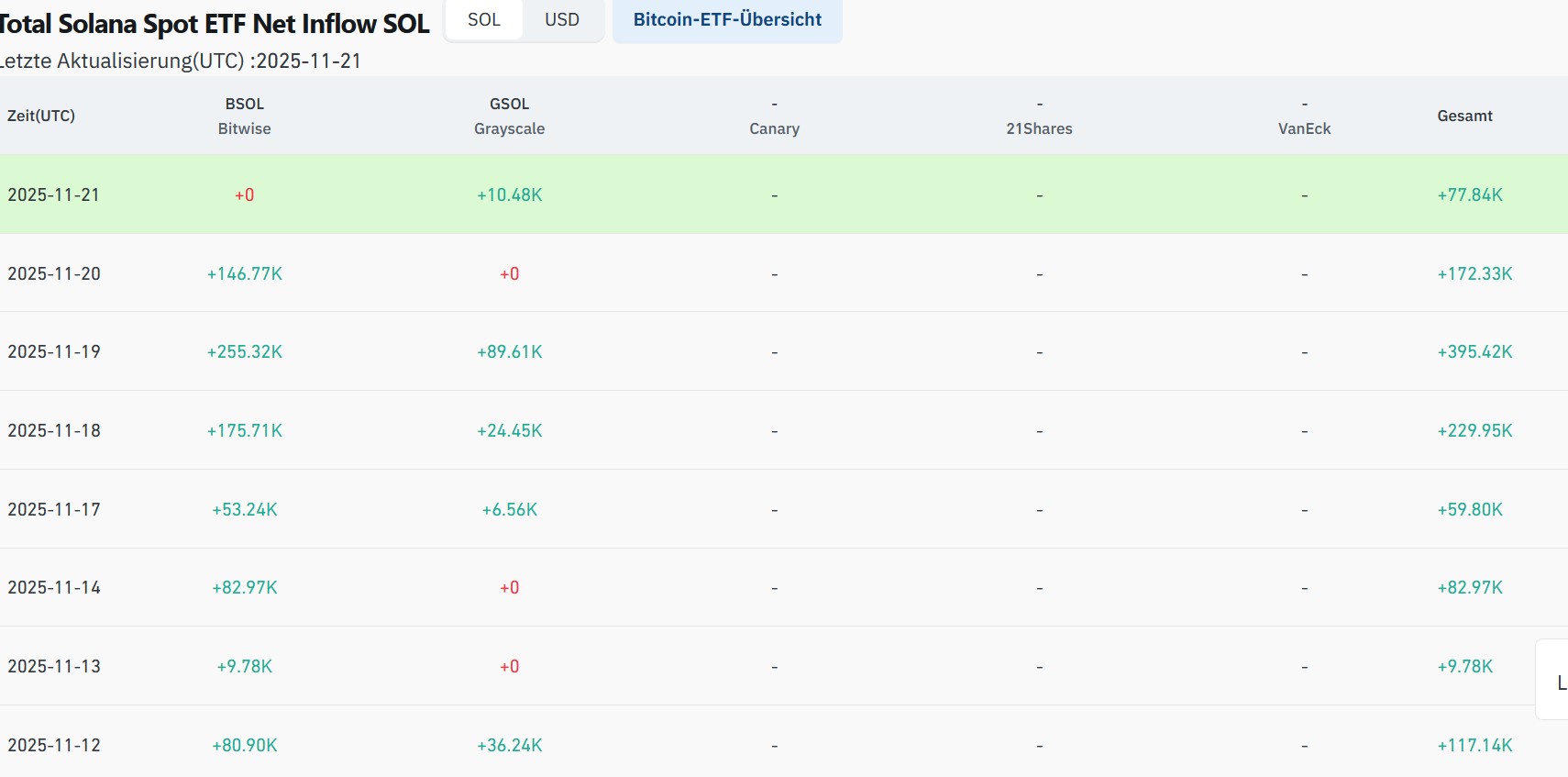1568x777 pixels.
Task: Click the +77.84K total in highlighted row
Action: [x=1470, y=194]
